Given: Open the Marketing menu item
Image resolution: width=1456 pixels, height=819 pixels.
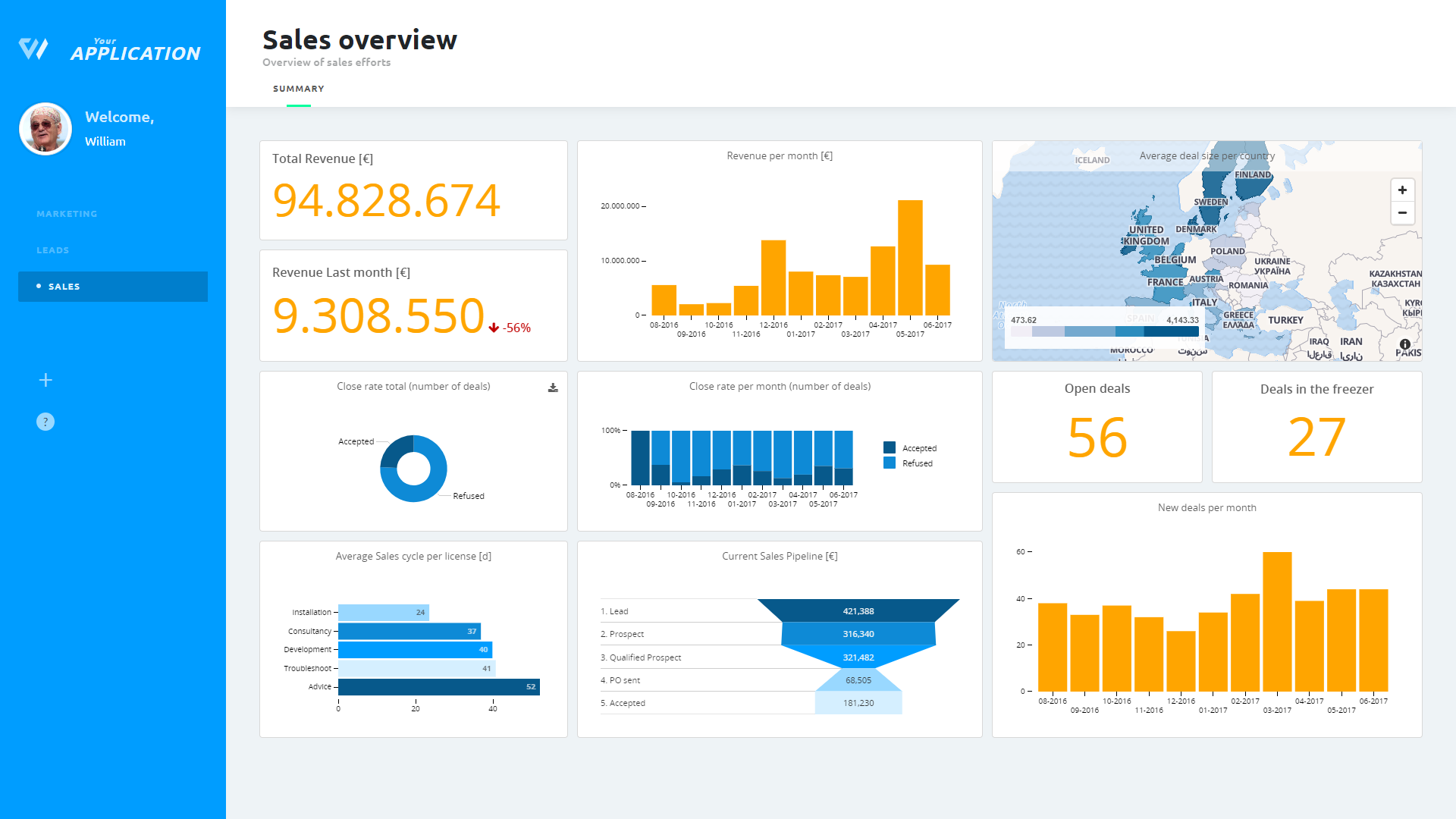Looking at the screenshot, I should [x=67, y=214].
